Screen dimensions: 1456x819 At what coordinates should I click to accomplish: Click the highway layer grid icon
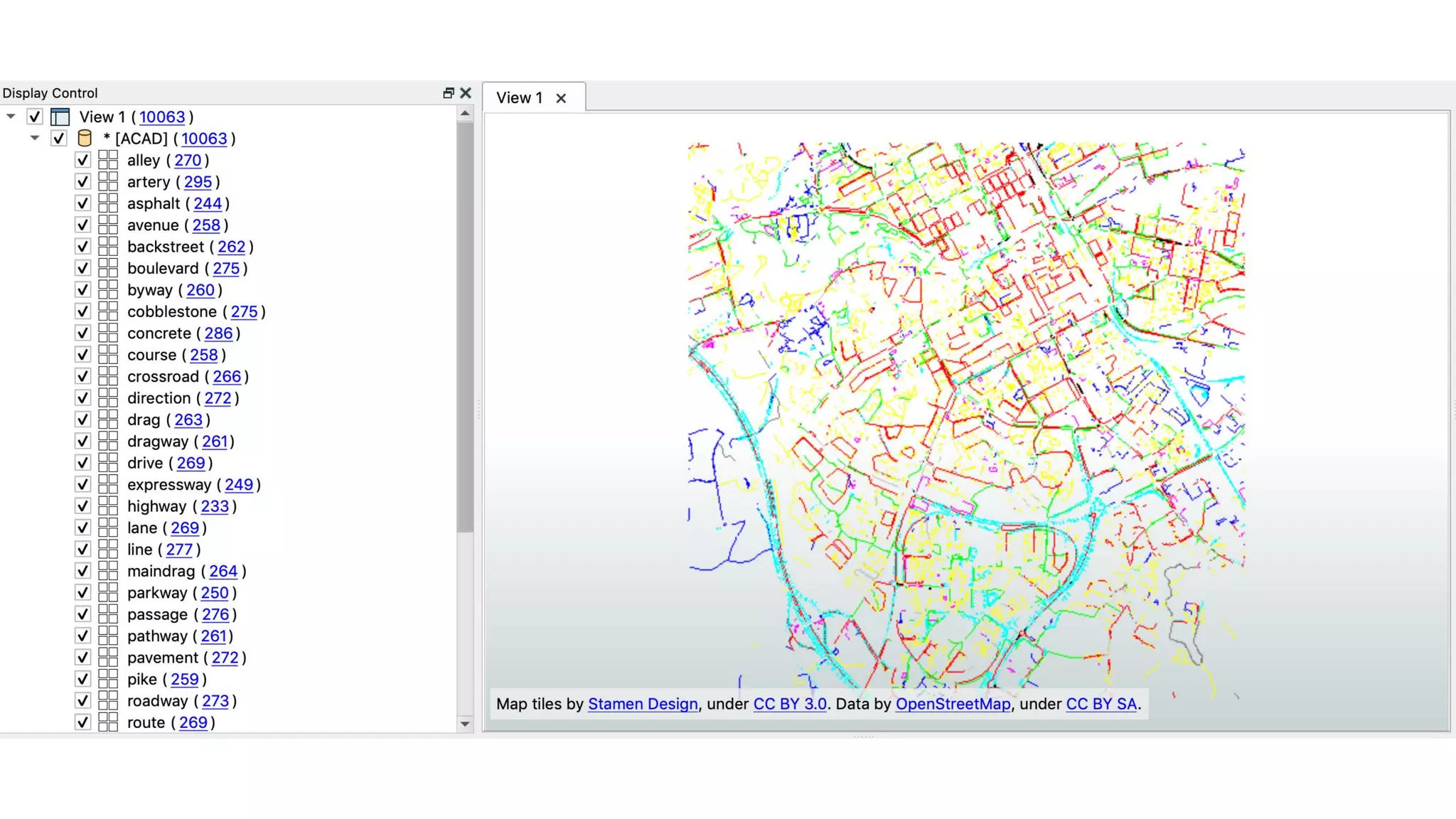point(108,505)
